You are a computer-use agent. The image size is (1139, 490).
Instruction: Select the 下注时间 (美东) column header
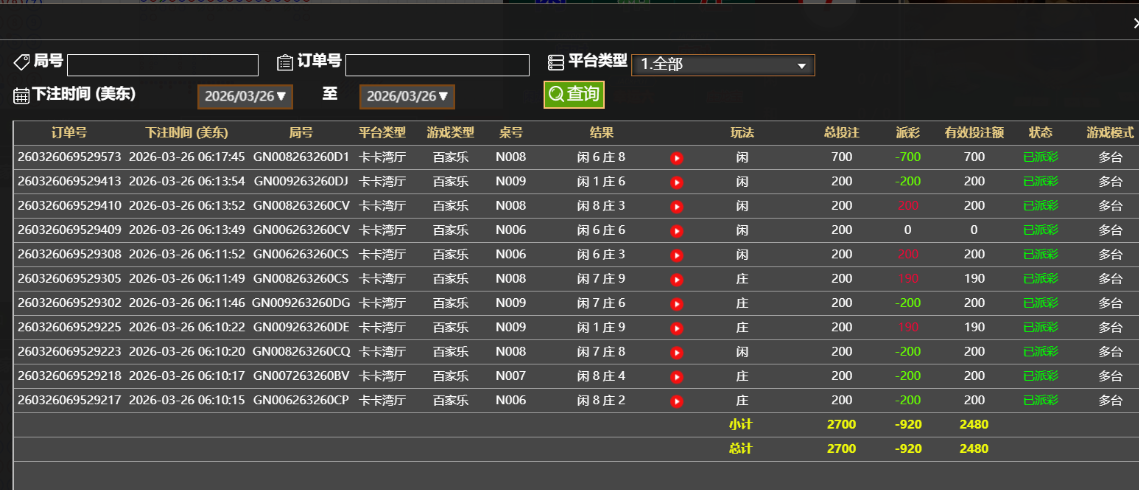186,133
